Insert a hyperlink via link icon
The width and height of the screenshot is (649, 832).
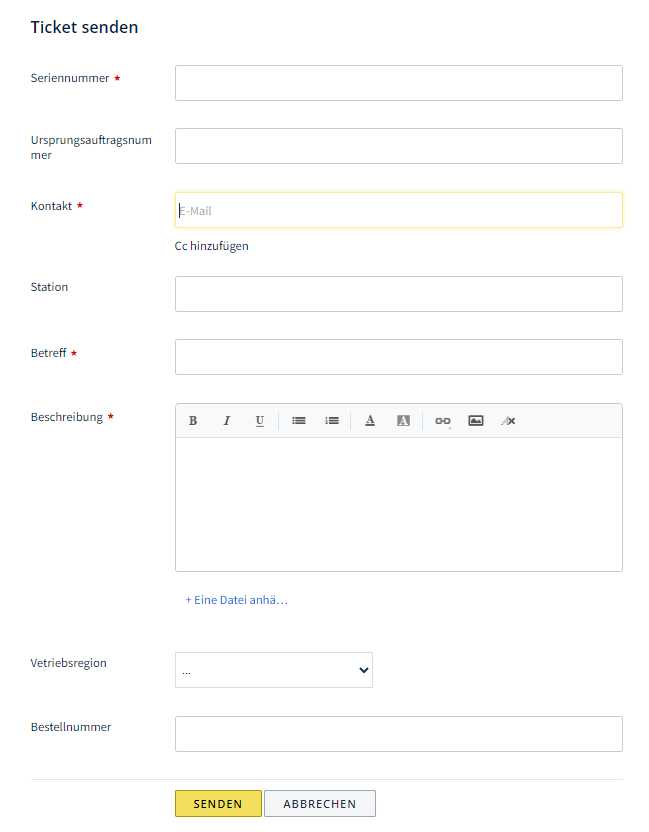[443, 421]
